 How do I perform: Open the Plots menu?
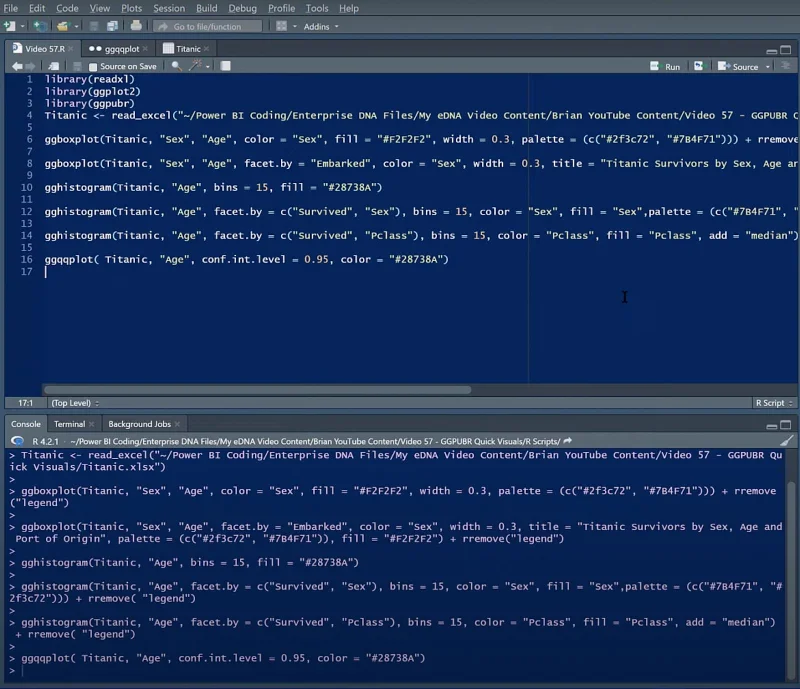[131, 8]
